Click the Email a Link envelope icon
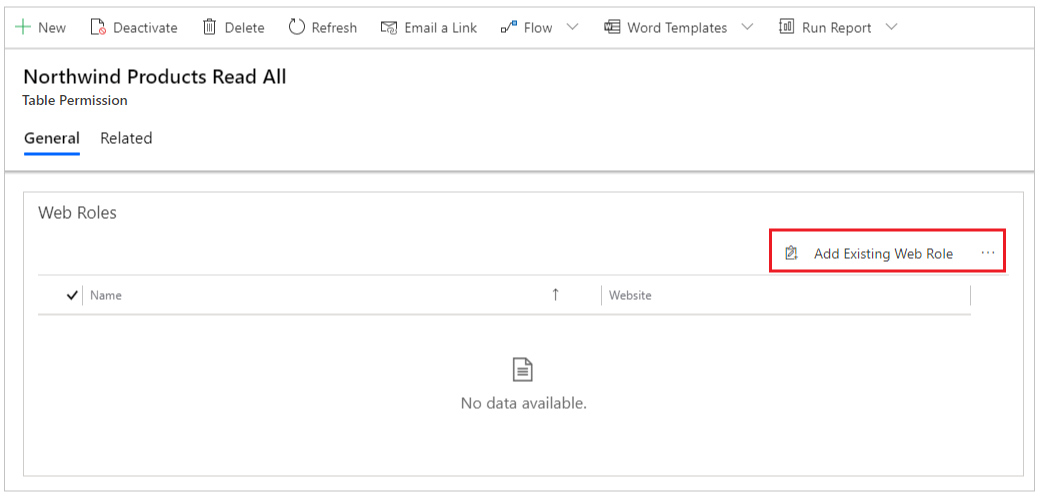The height and width of the screenshot is (499, 1042). [x=389, y=27]
